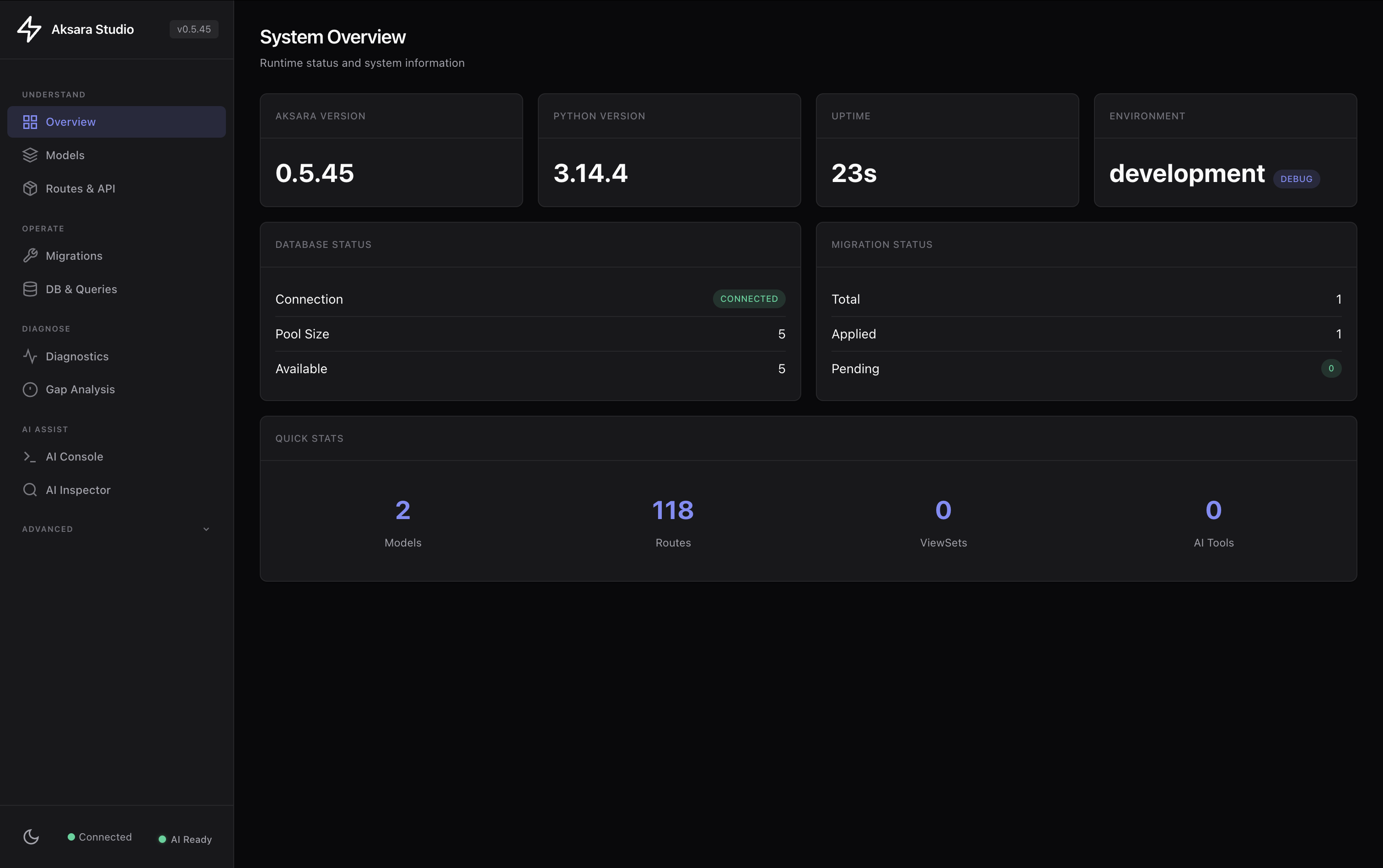Toggle dark mode with the moon icon
Image resolution: width=1383 pixels, height=868 pixels.
point(31,837)
